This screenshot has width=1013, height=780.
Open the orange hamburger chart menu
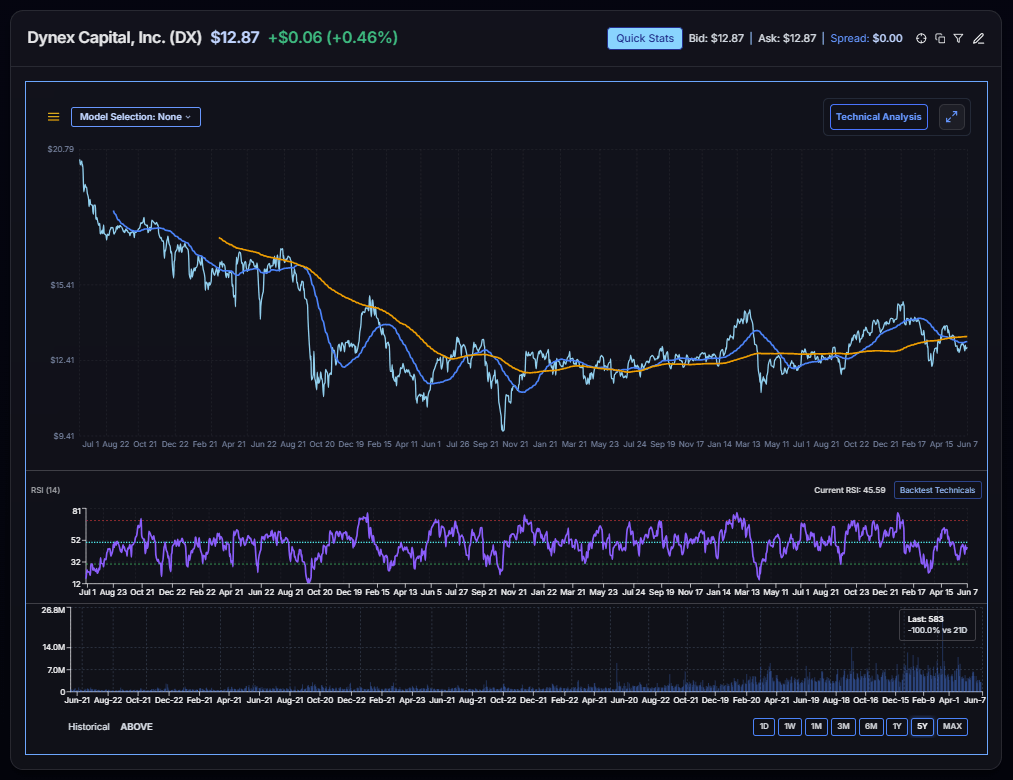(x=54, y=117)
